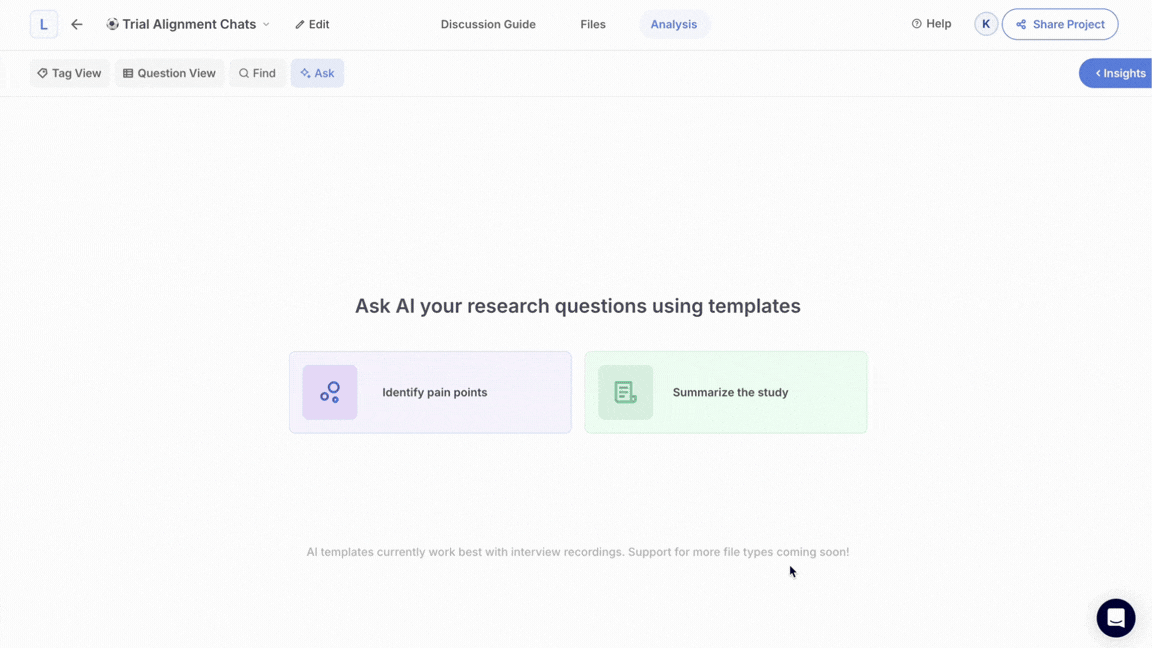Click the Edit pencil button
1152x648 pixels.
(312, 24)
